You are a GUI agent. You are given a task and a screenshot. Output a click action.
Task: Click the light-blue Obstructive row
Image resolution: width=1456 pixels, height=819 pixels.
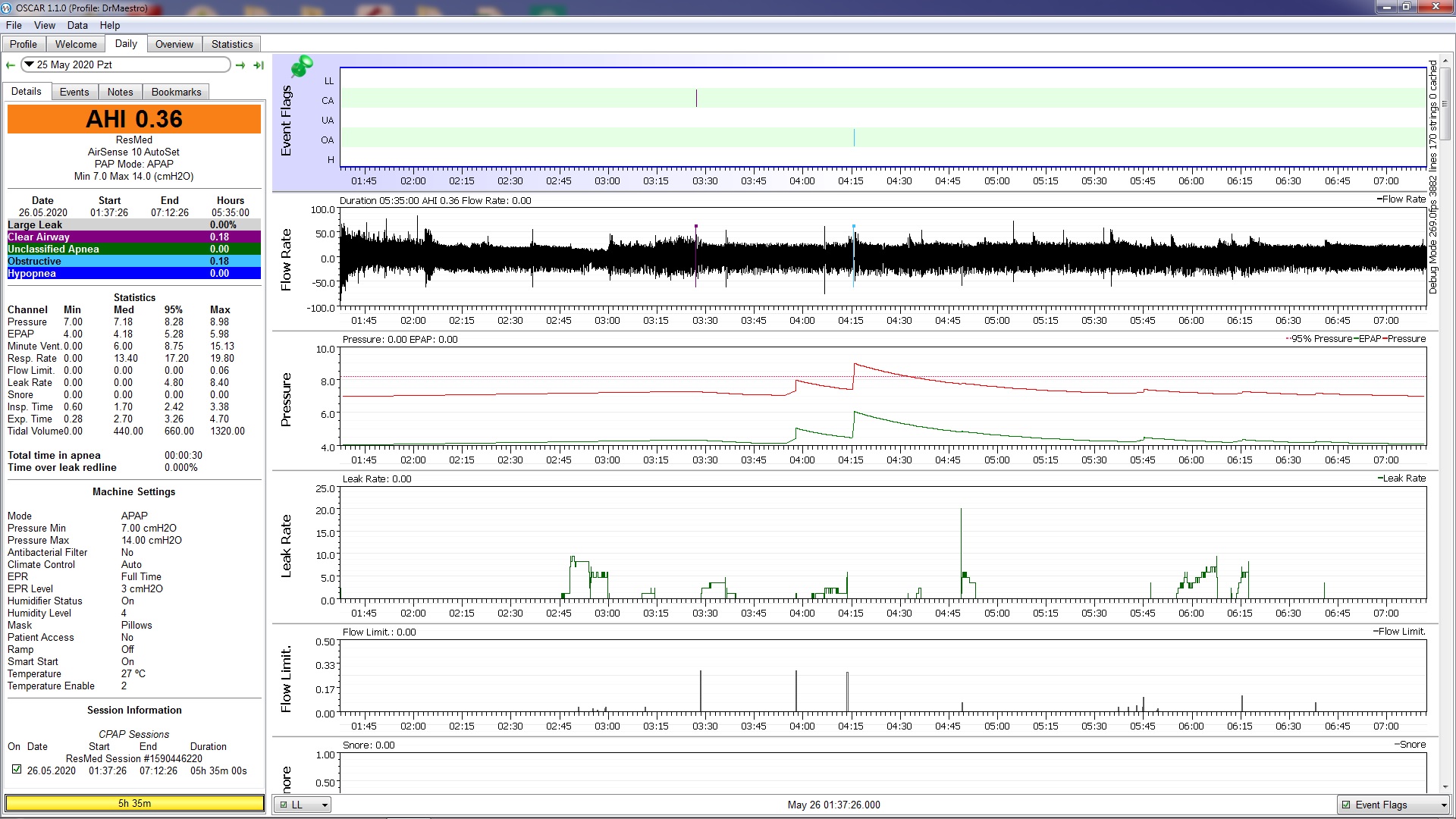[134, 261]
